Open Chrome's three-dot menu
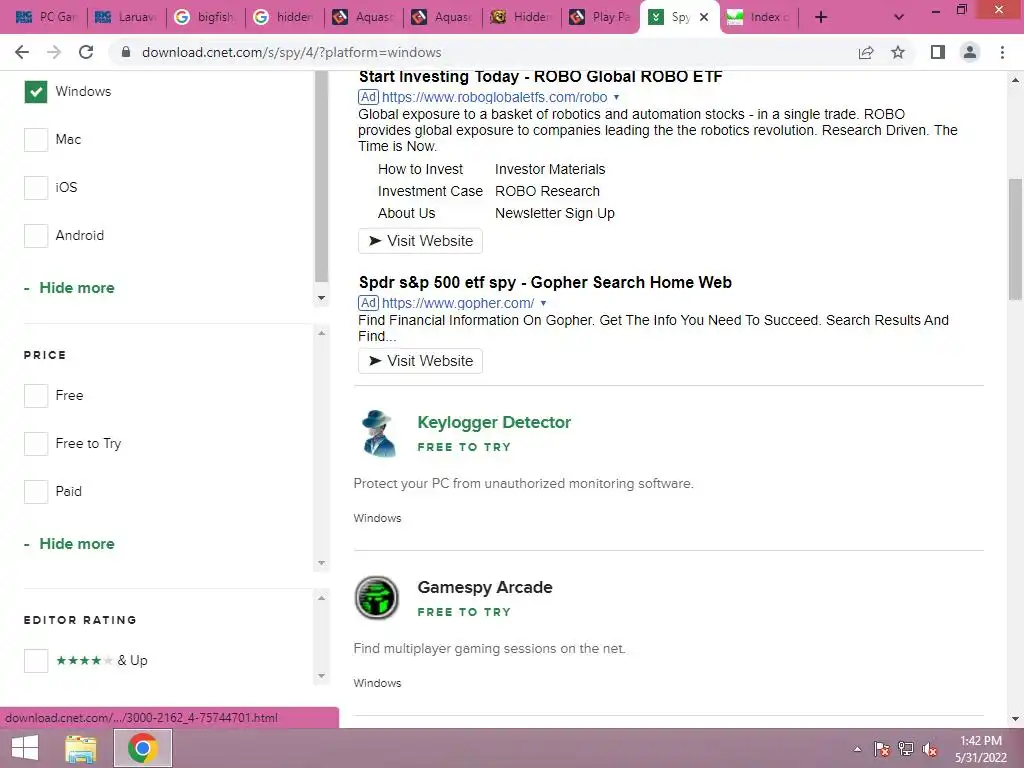This screenshot has width=1024, height=768. (x=1002, y=52)
